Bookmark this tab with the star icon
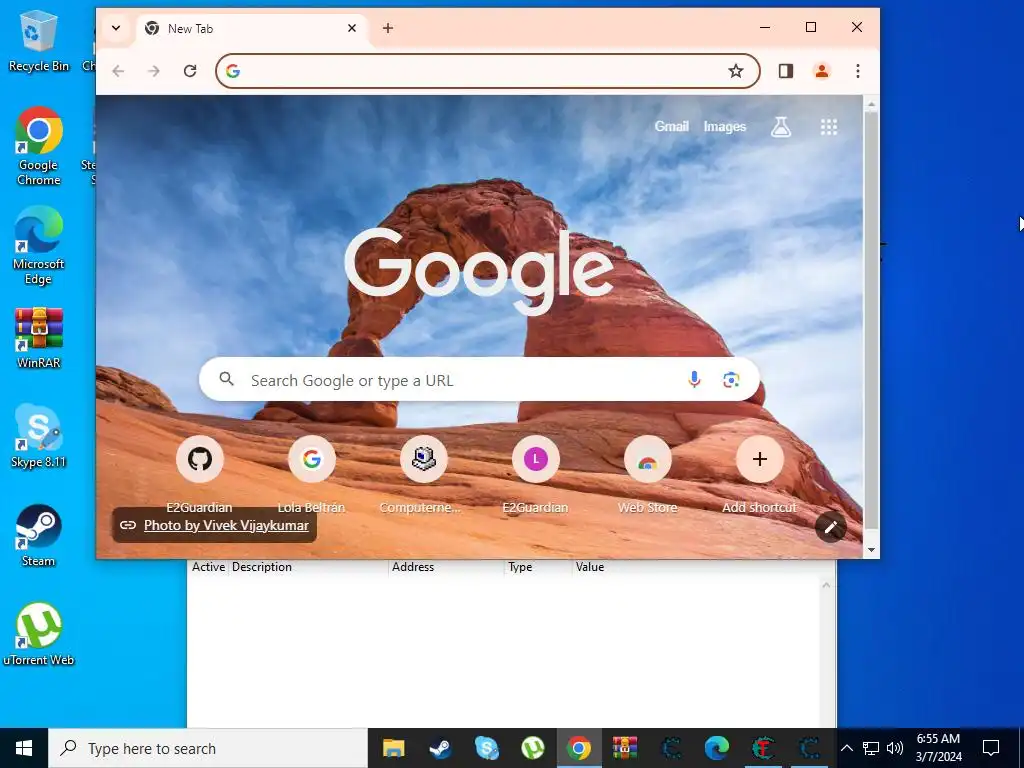 [x=736, y=71]
